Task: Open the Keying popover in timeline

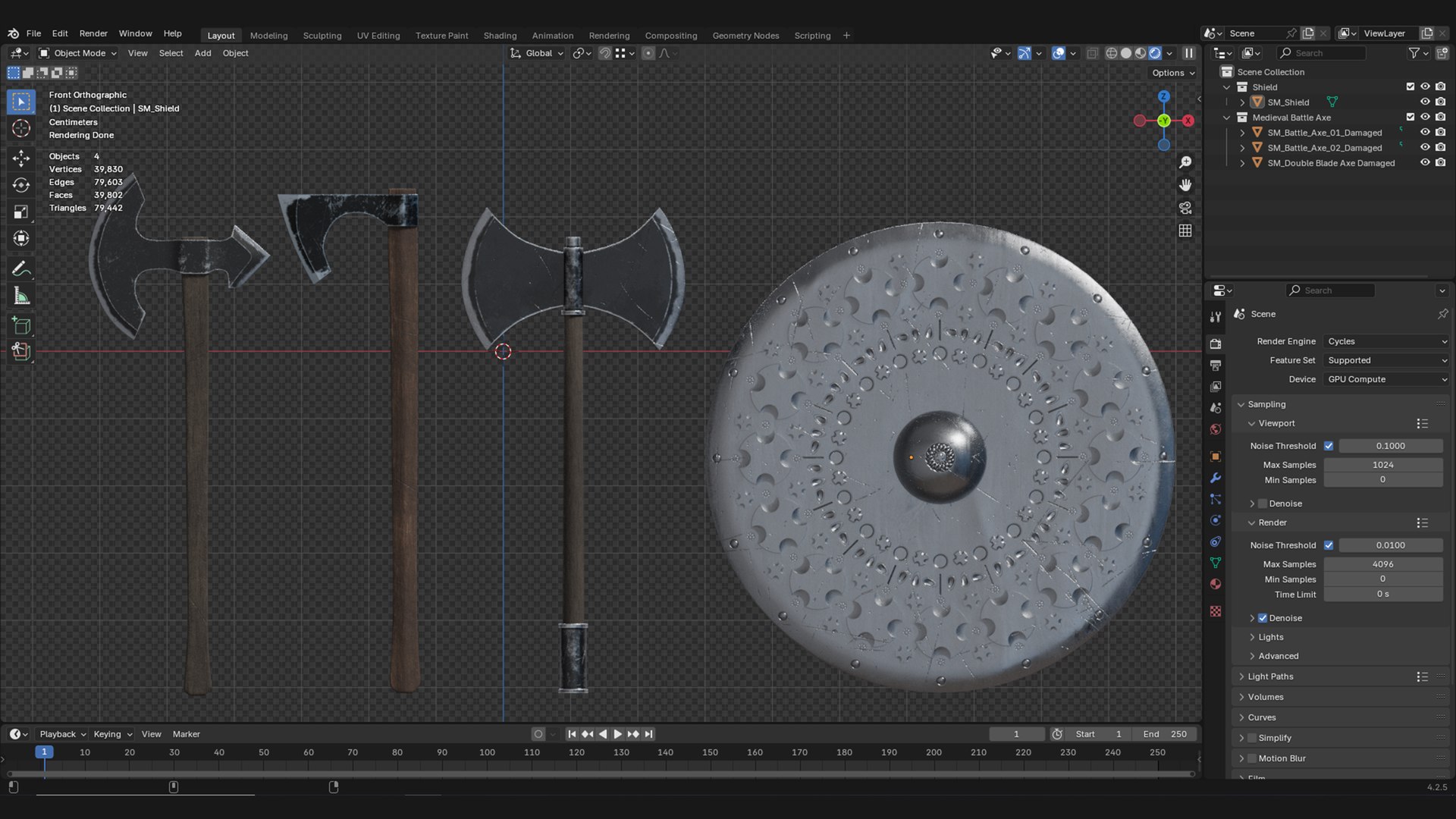Action: pos(112,734)
